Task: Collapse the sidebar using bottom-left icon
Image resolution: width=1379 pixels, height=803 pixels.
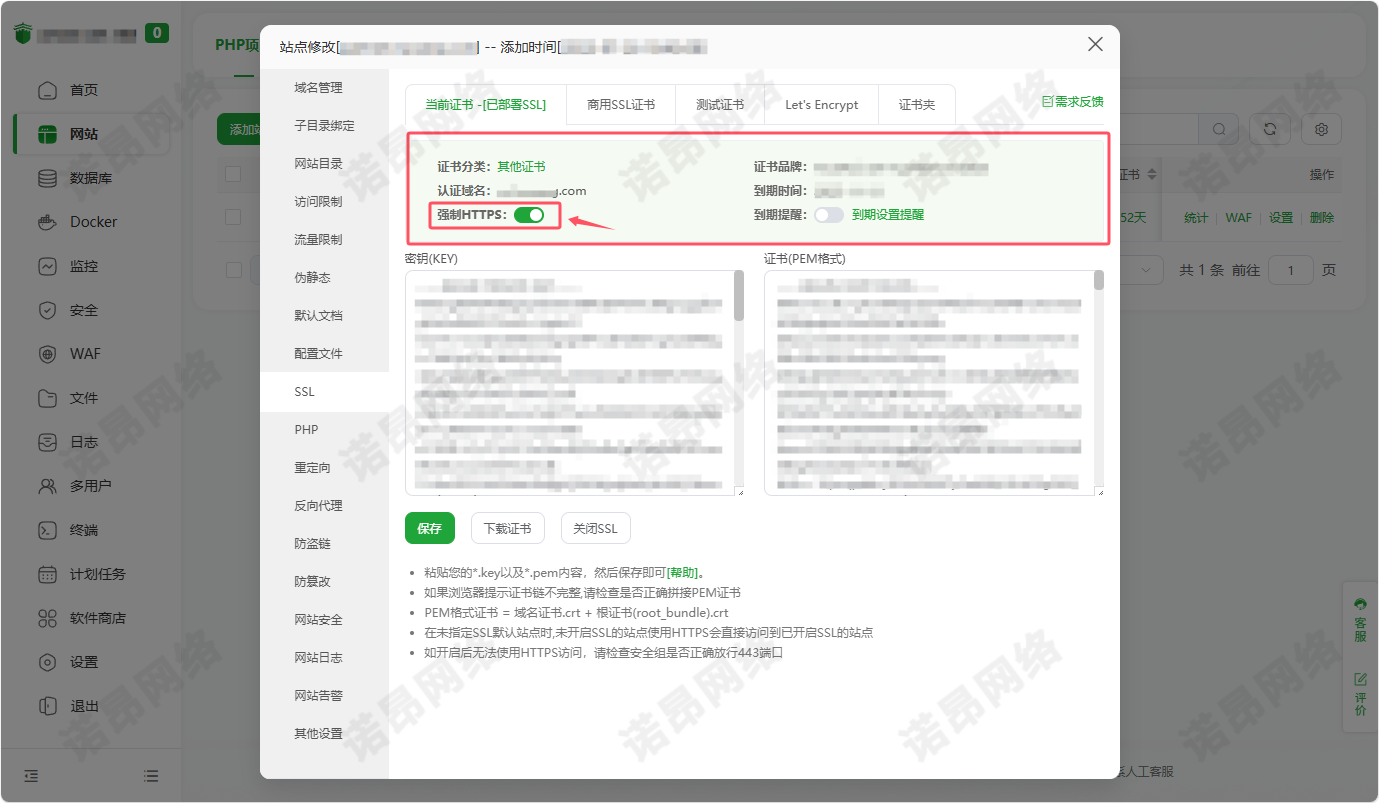Action: pos(31,776)
